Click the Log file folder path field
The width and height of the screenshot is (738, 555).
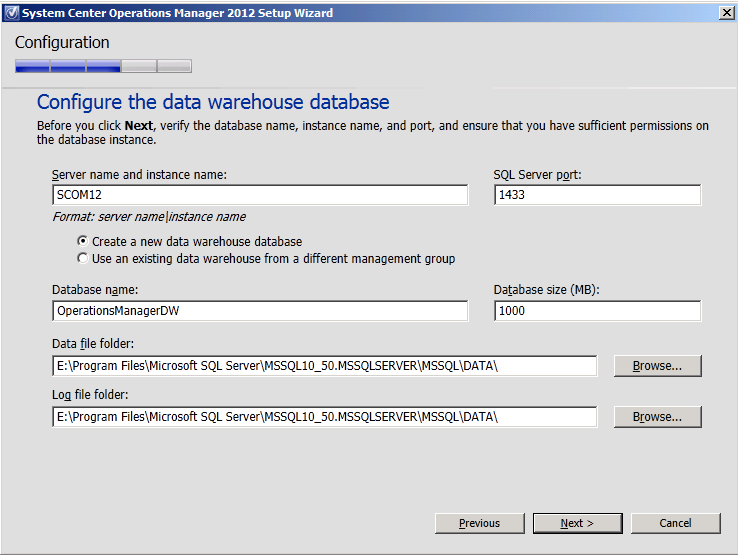[x=325, y=417]
